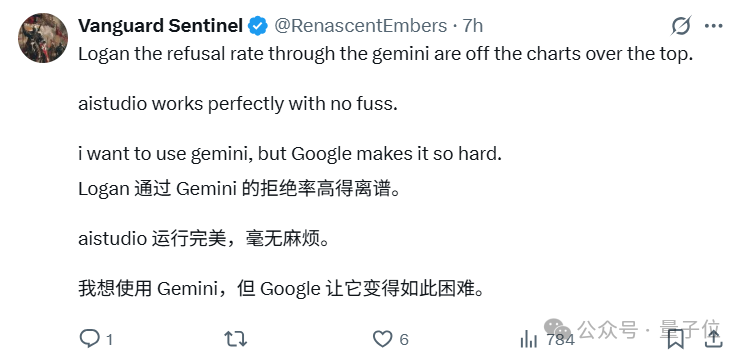Open the three-dot more options menu
The height and width of the screenshot is (360, 745).
click(714, 26)
